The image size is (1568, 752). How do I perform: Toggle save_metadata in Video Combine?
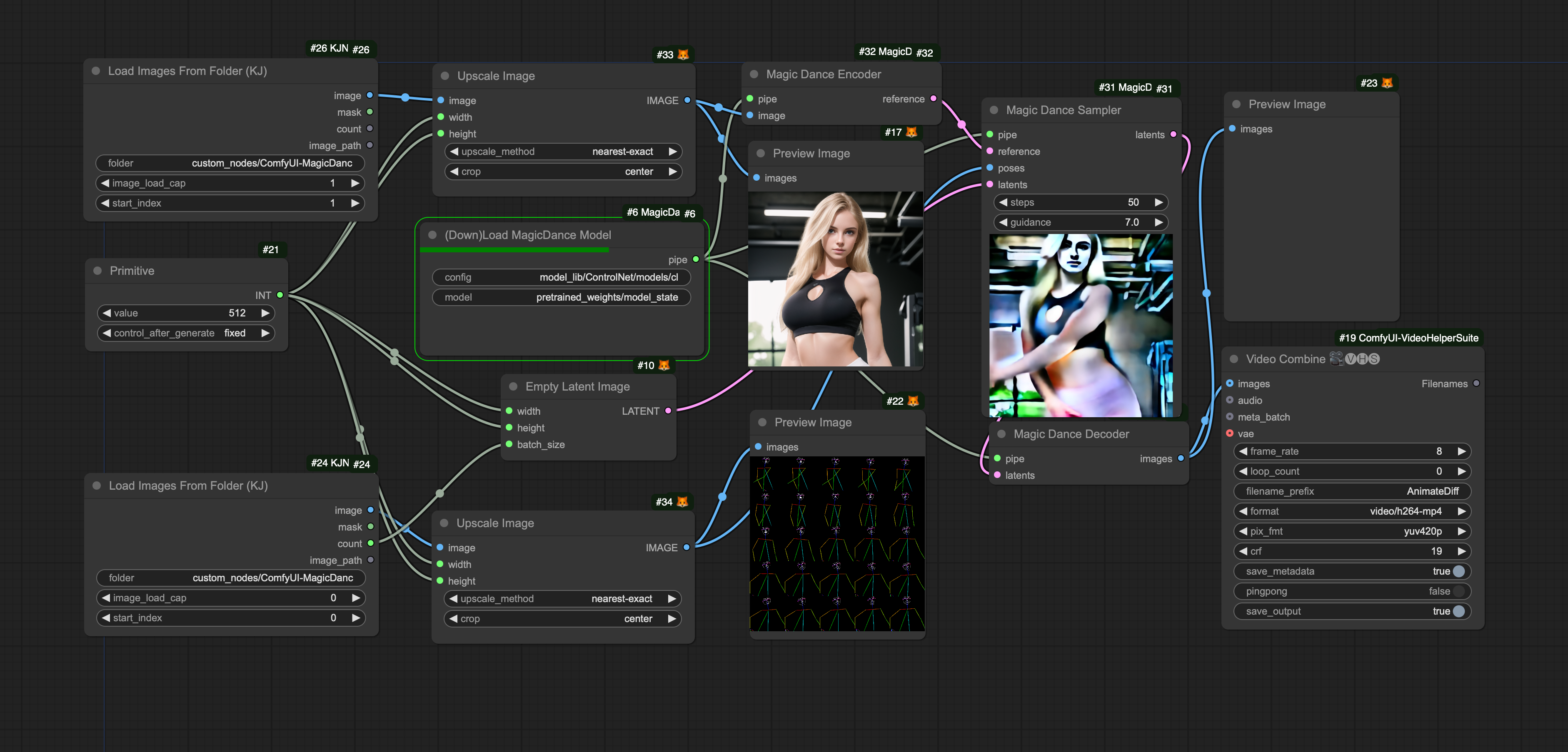coord(1458,571)
